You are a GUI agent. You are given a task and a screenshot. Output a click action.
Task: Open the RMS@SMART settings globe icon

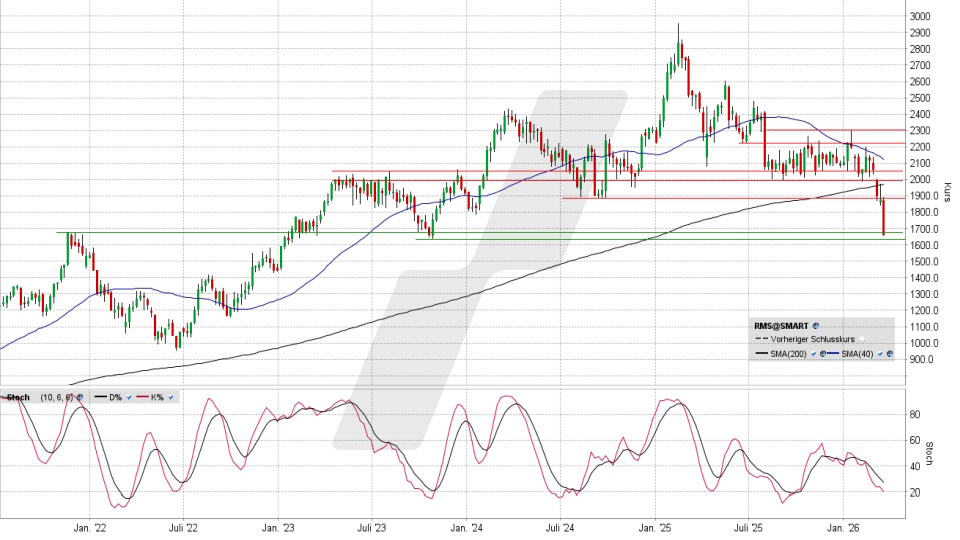click(x=816, y=326)
